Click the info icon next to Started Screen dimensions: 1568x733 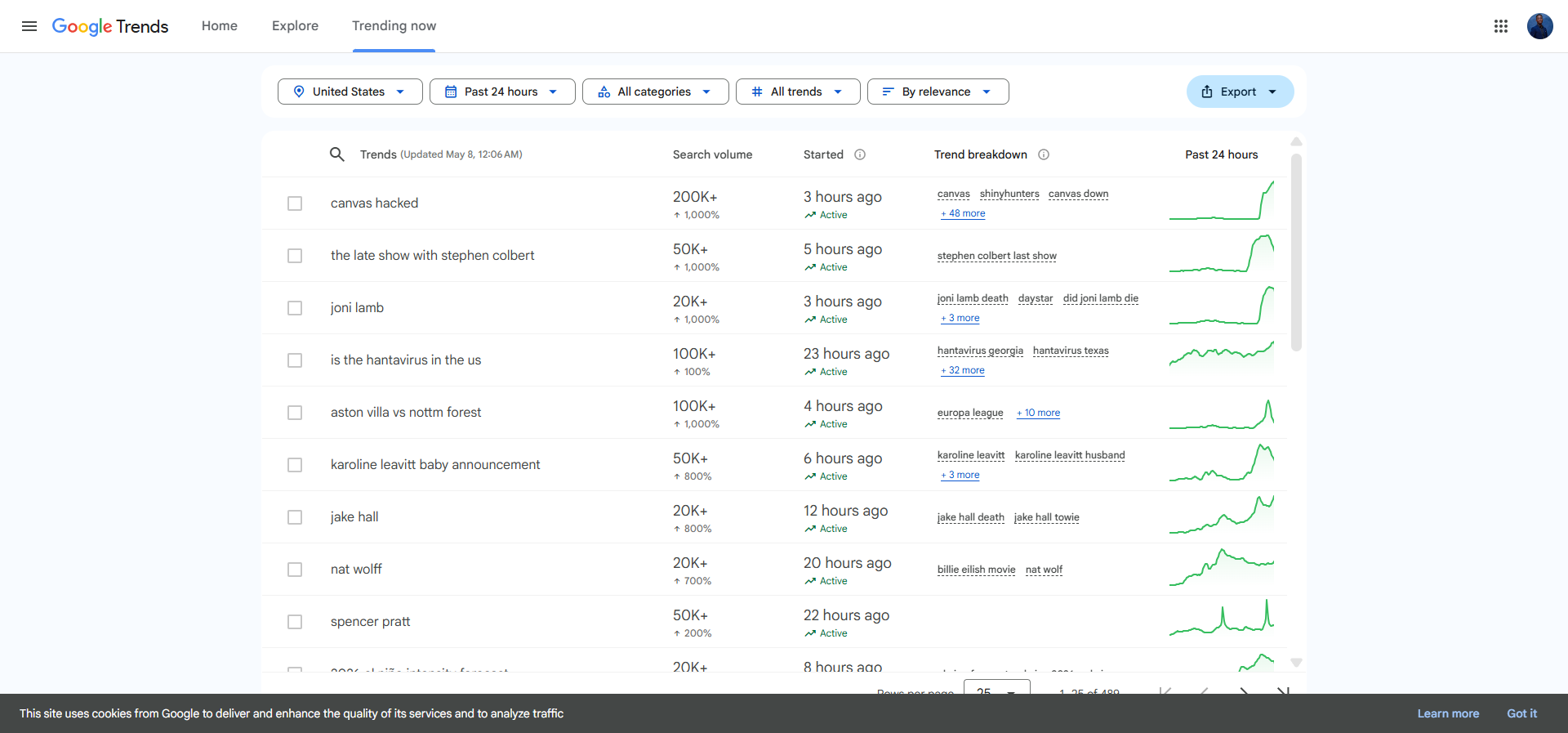[x=860, y=154]
